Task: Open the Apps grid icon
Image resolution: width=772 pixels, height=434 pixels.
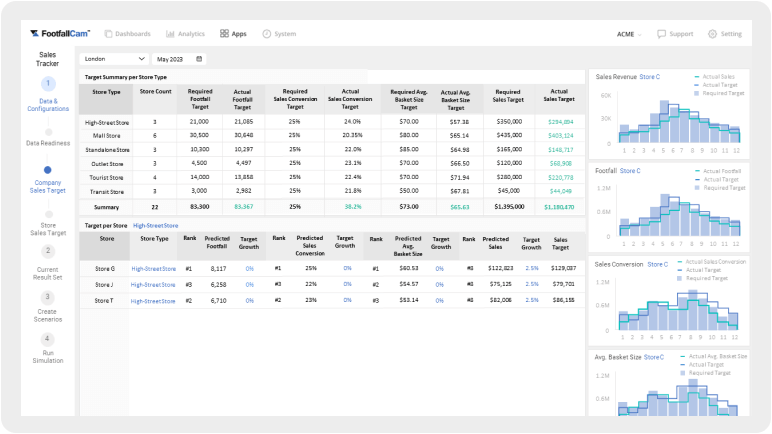Action: click(224, 33)
